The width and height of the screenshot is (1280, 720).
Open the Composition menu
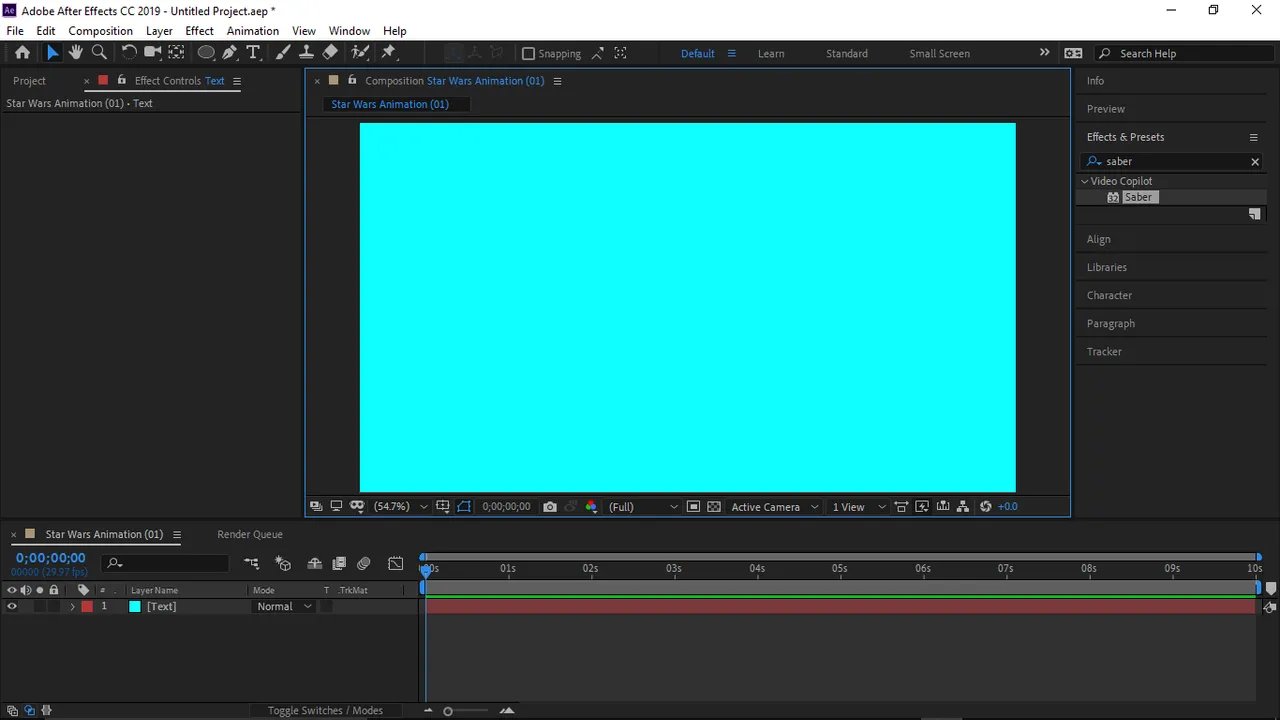pos(100,31)
